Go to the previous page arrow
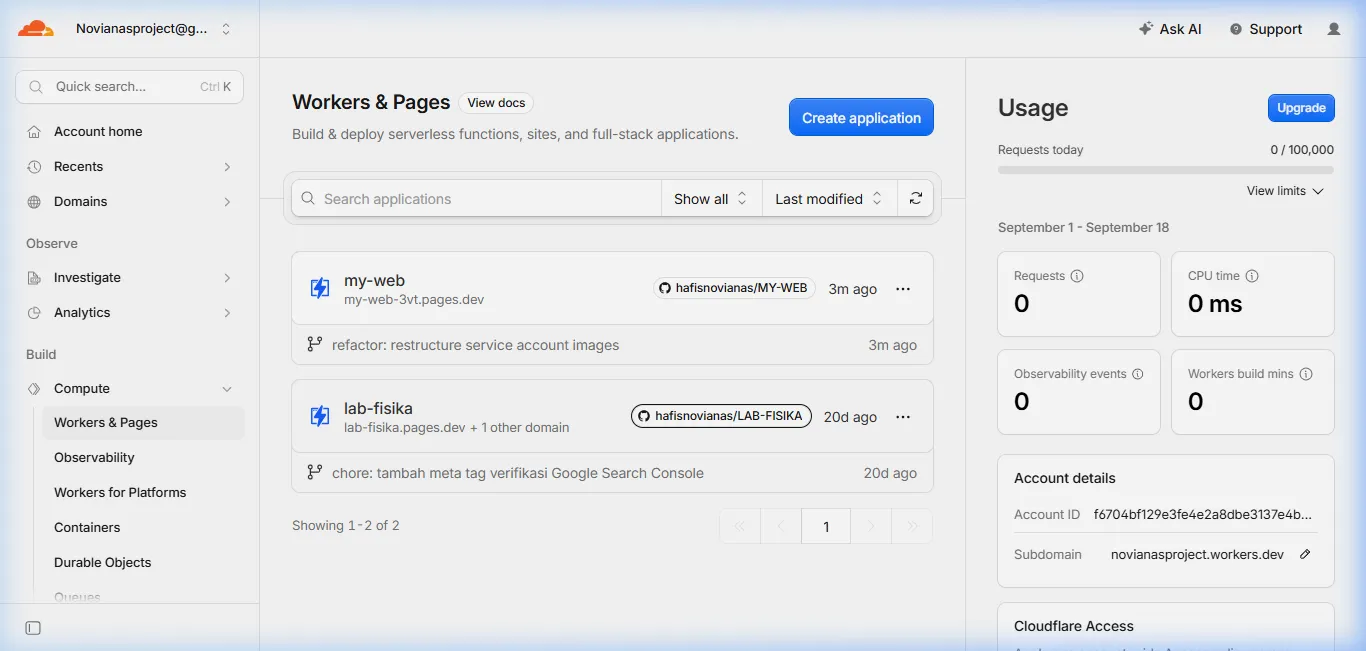This screenshot has height=651, width=1366. click(x=781, y=526)
